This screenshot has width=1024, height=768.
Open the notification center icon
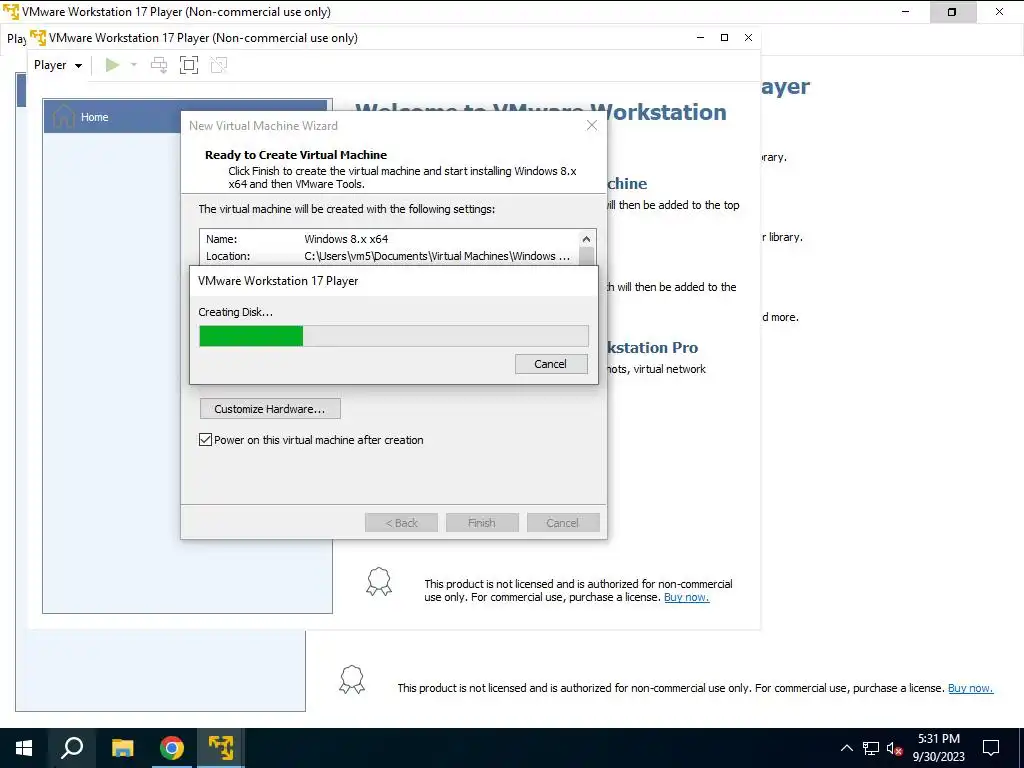[991, 748]
